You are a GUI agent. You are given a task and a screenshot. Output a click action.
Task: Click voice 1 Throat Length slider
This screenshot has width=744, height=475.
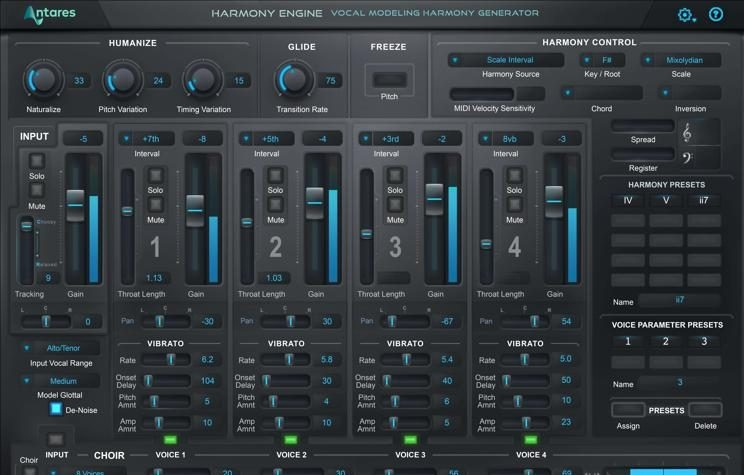[x=127, y=226]
